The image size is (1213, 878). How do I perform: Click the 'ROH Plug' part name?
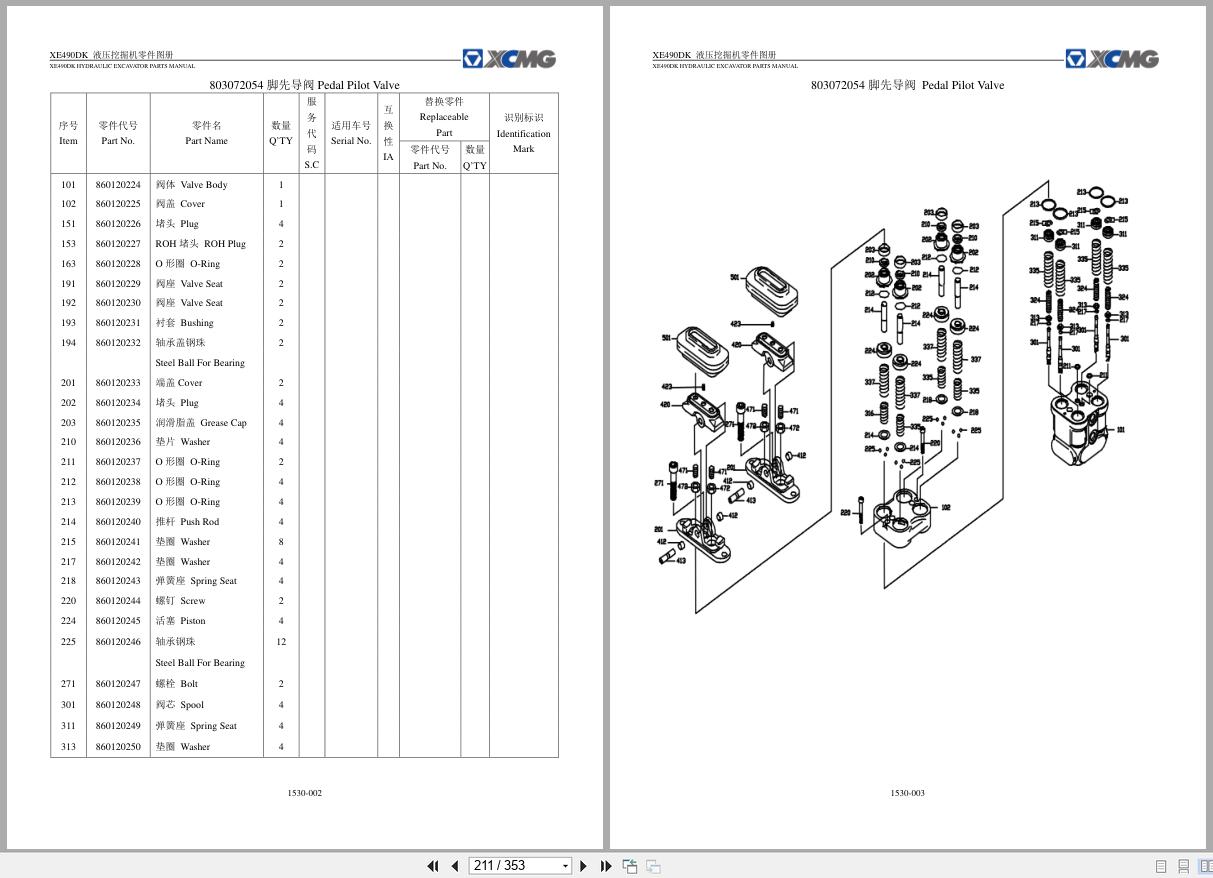[225, 244]
